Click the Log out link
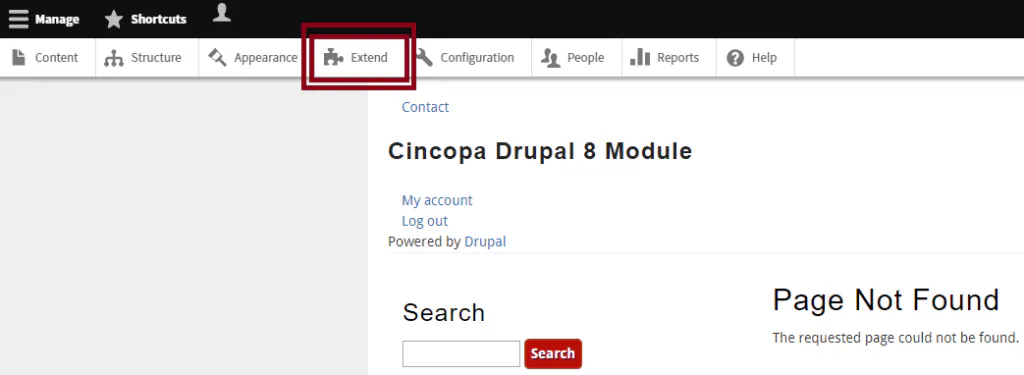The width and height of the screenshot is (1024, 375). coord(424,221)
